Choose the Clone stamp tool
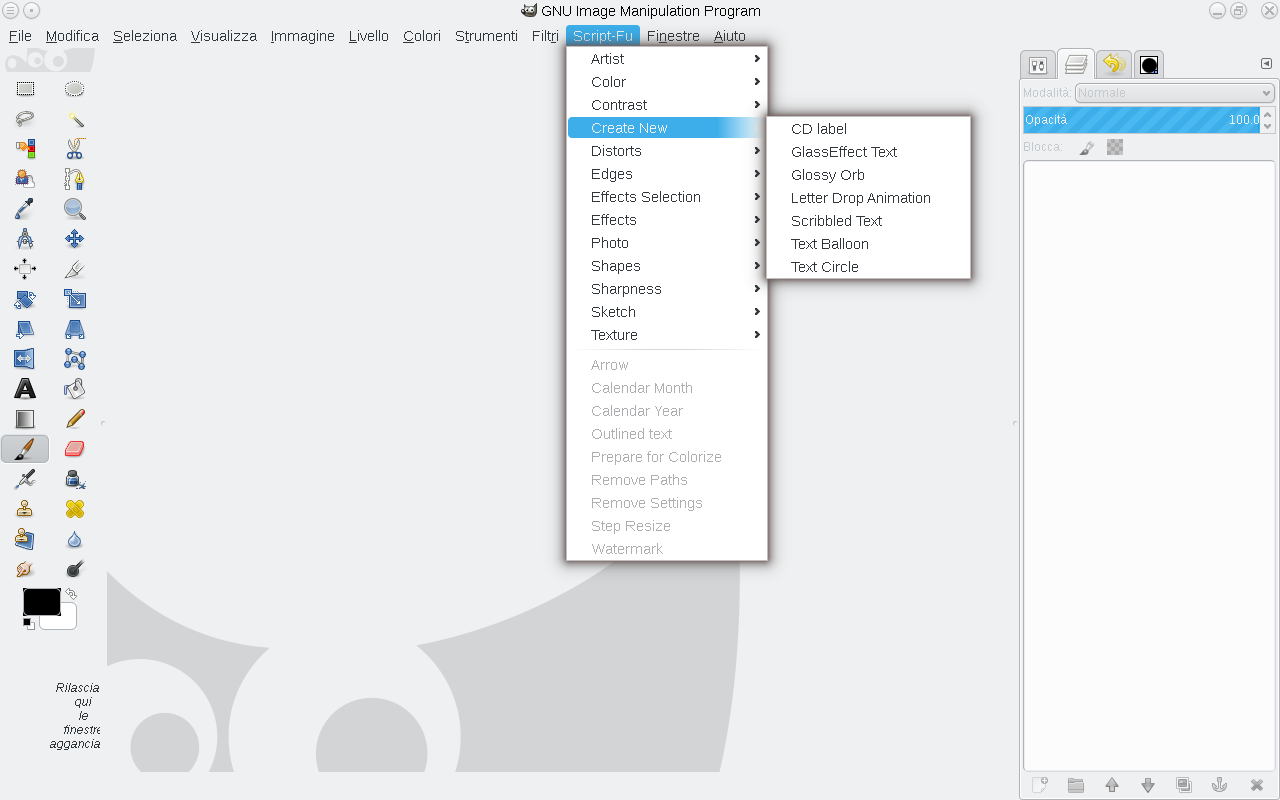Screen dimensions: 1280x800 25,509
